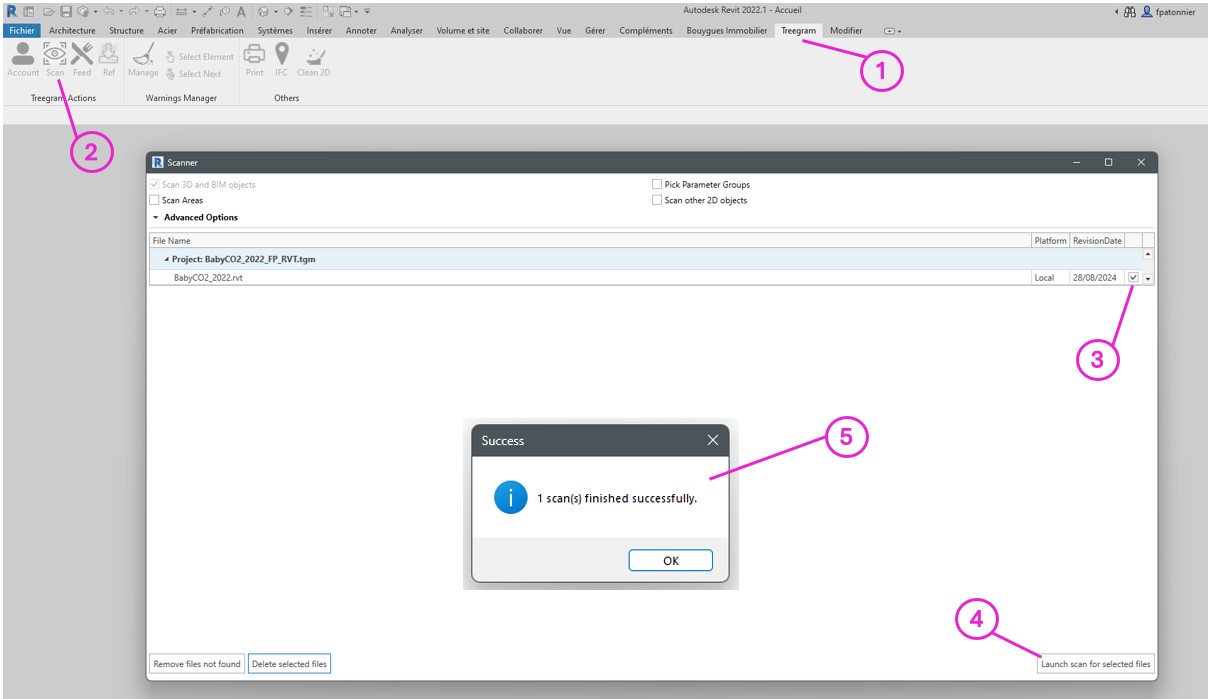Click Launch scan for selected files
The height and width of the screenshot is (699, 1211).
1095,663
